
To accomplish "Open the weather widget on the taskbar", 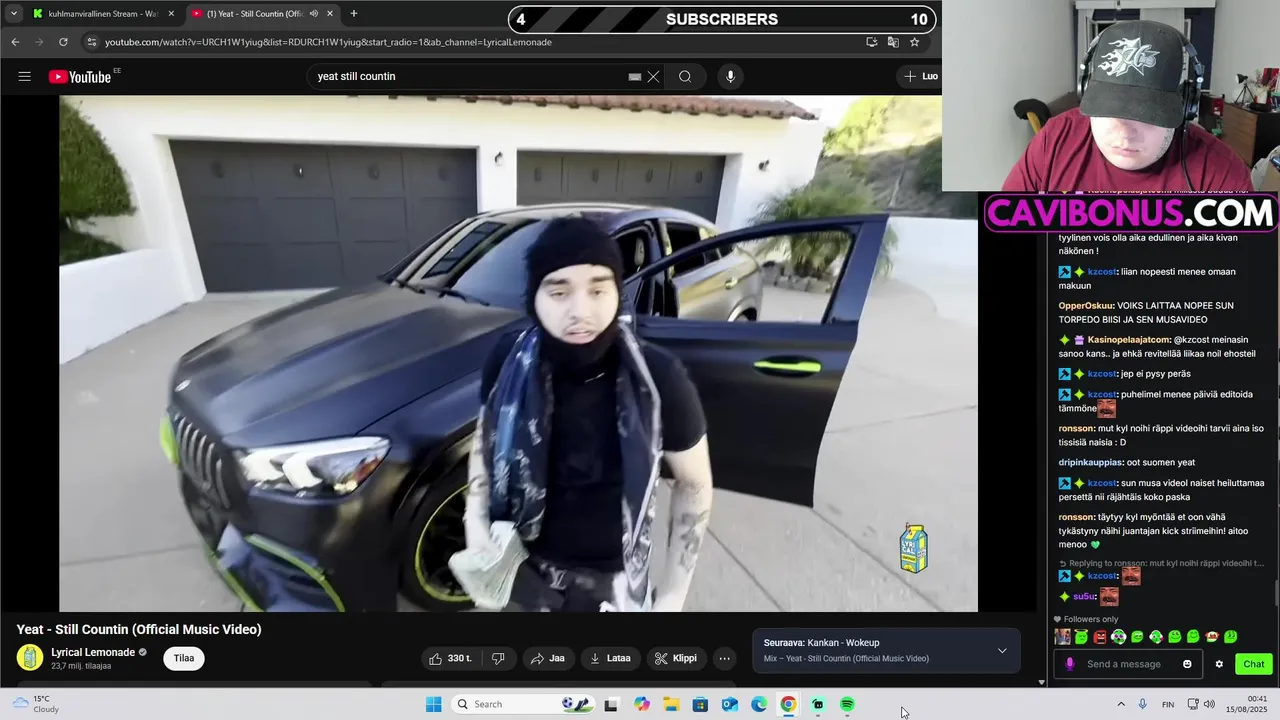I will [x=35, y=704].
